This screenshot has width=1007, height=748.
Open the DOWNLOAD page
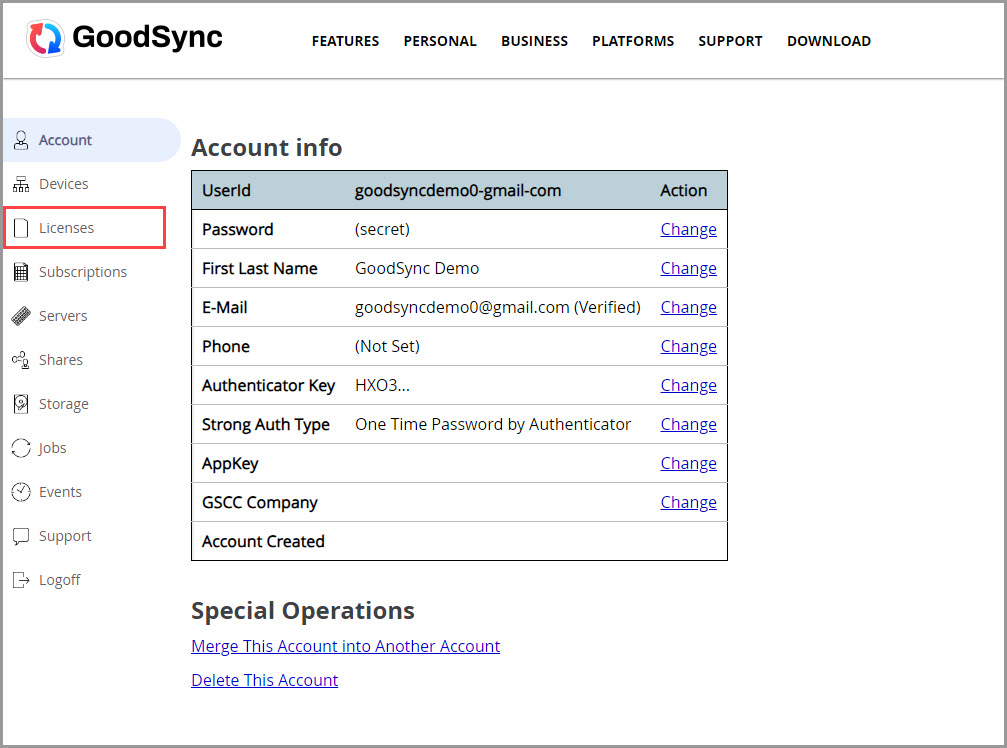coord(828,41)
